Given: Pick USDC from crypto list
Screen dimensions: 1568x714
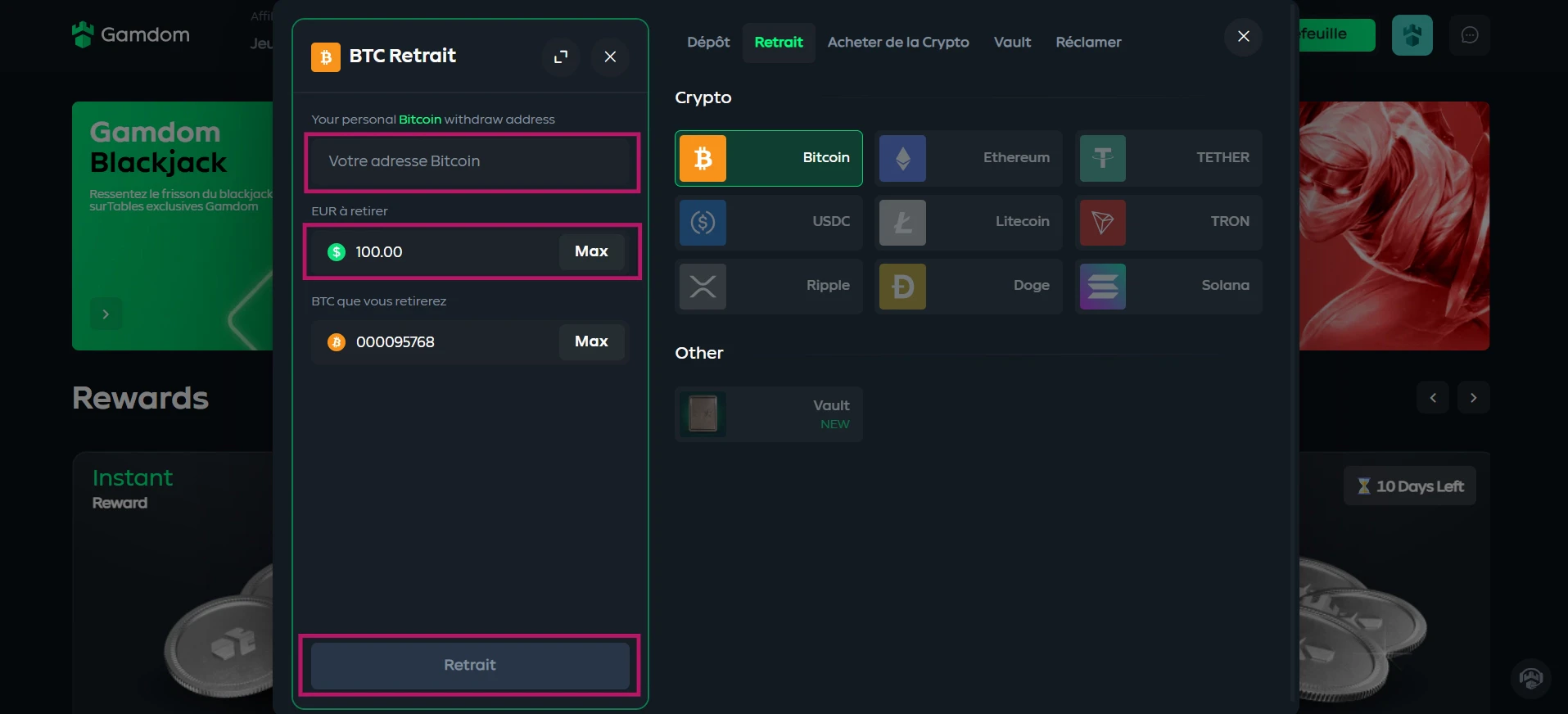Looking at the screenshot, I should (768, 222).
